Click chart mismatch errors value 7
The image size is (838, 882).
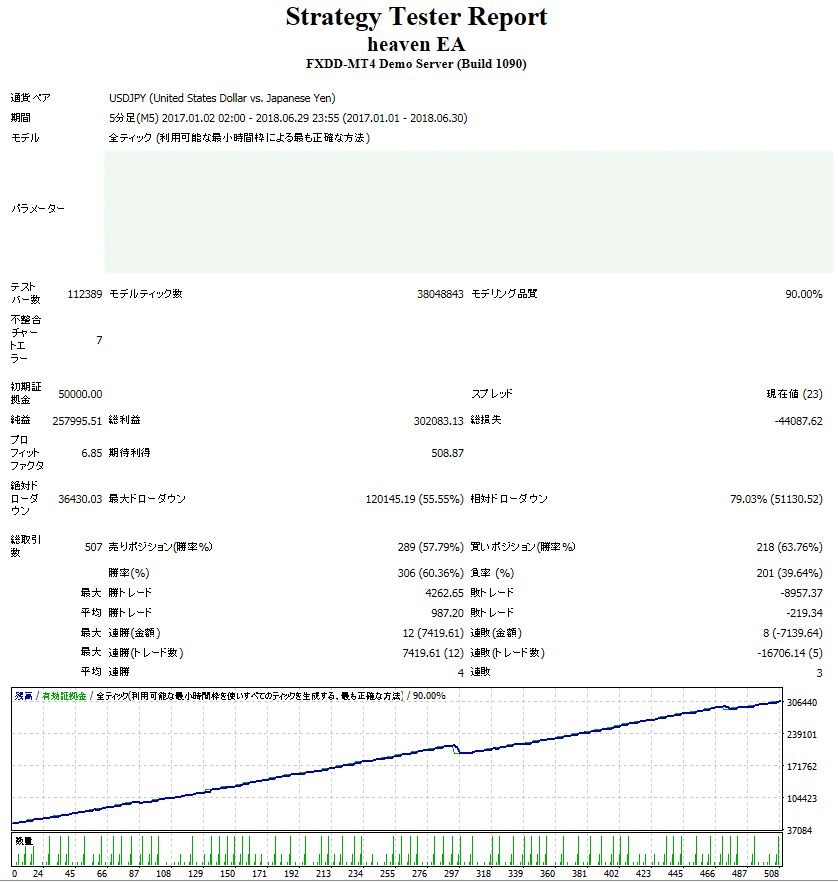pos(100,340)
